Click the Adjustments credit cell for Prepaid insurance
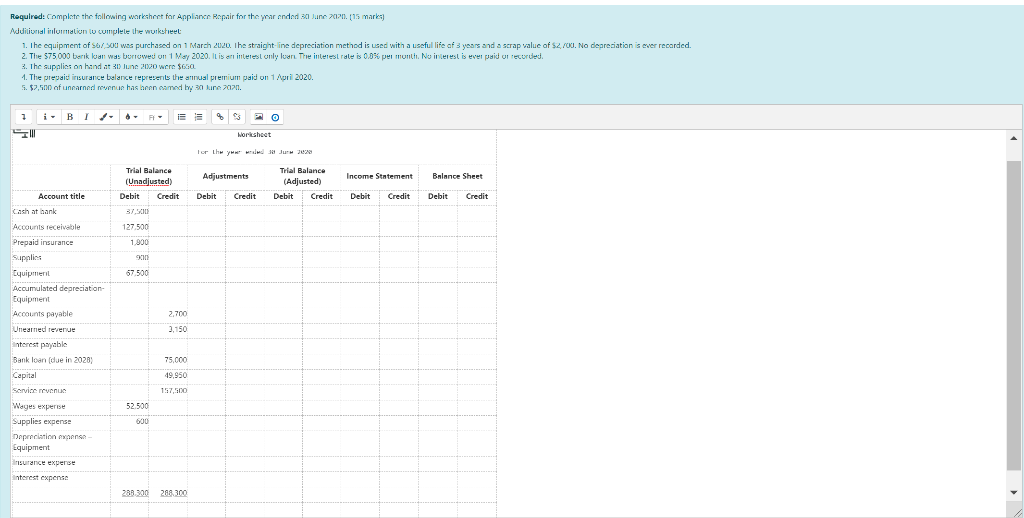Viewport: 1024px width, 518px height. click(245, 242)
